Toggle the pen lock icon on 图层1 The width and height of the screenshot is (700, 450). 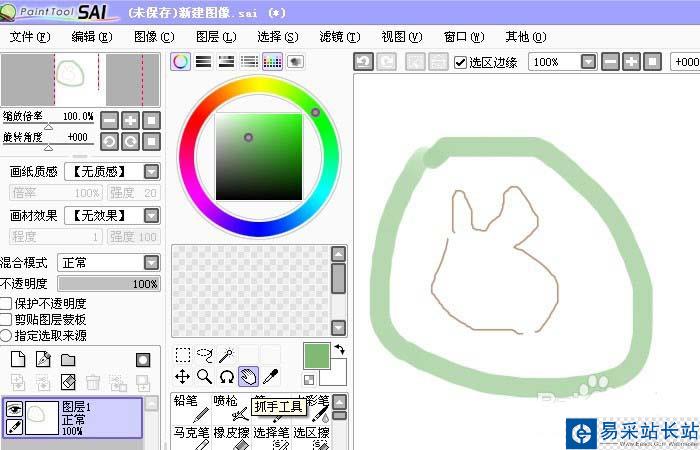click(x=14, y=427)
